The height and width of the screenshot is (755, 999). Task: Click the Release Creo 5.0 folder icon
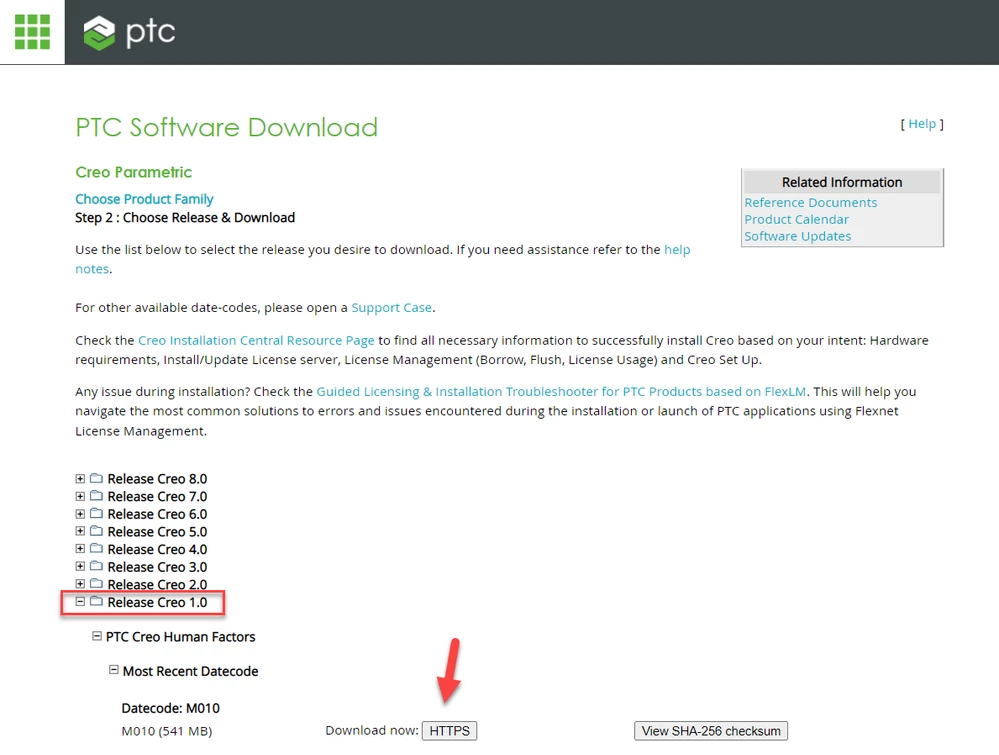click(96, 531)
